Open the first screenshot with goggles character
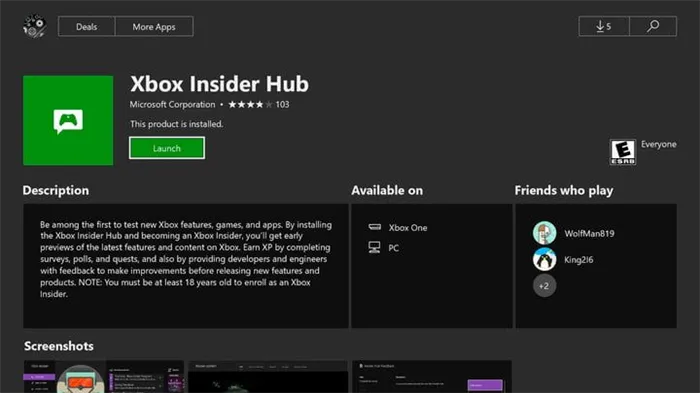This screenshot has height=393, width=700. (x=104, y=376)
